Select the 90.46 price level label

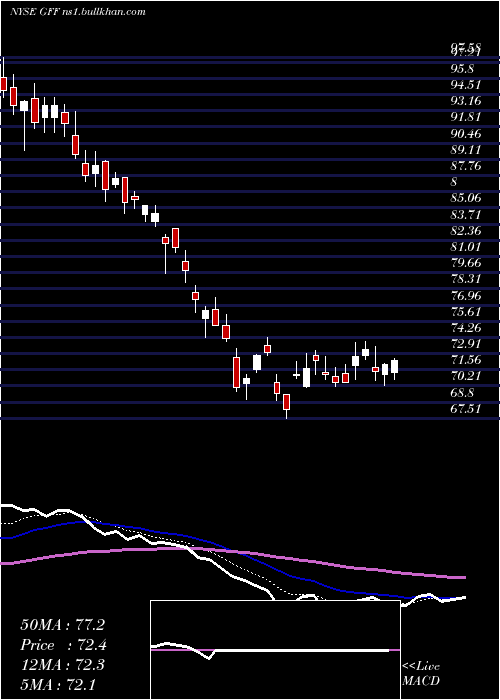click(x=466, y=133)
